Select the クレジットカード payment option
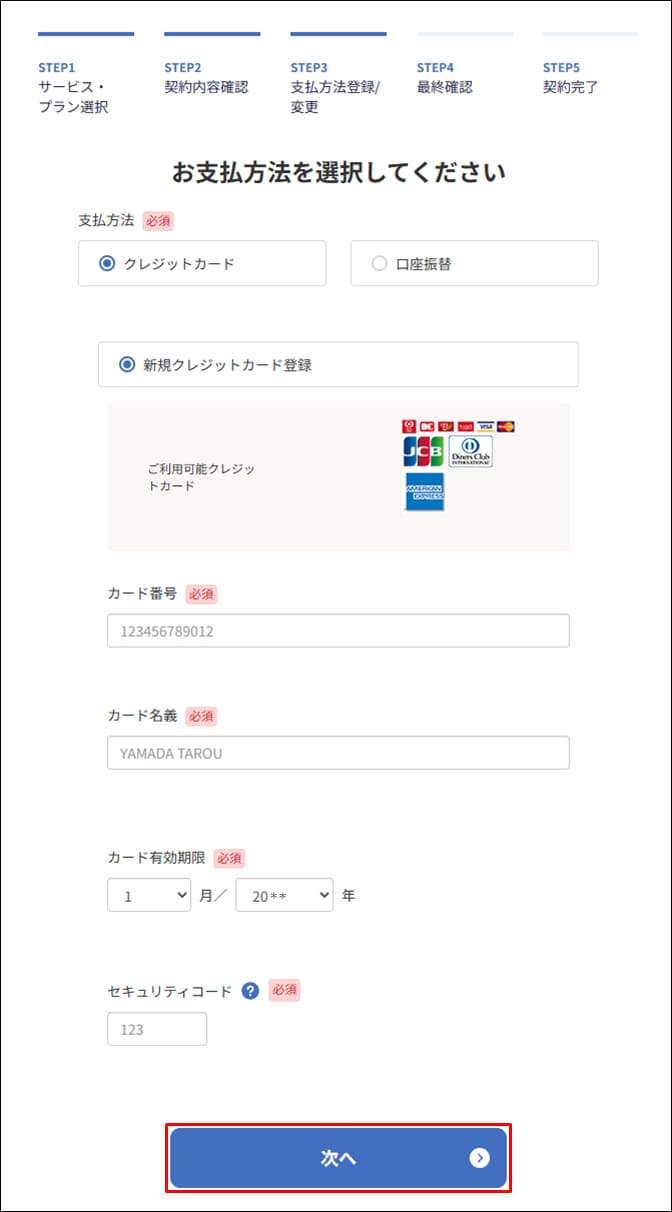672x1212 pixels. (108, 264)
